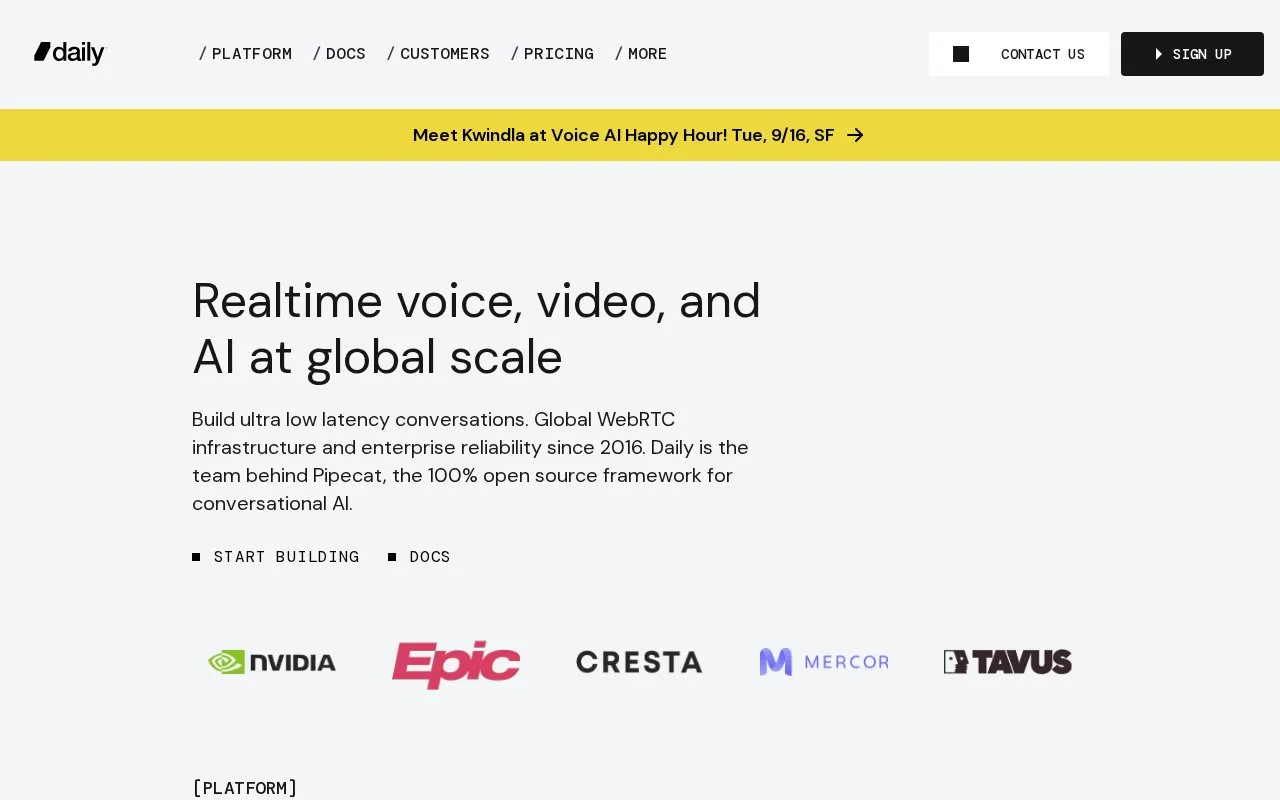
Task: Click the Tavus logo
Action: (1008, 662)
